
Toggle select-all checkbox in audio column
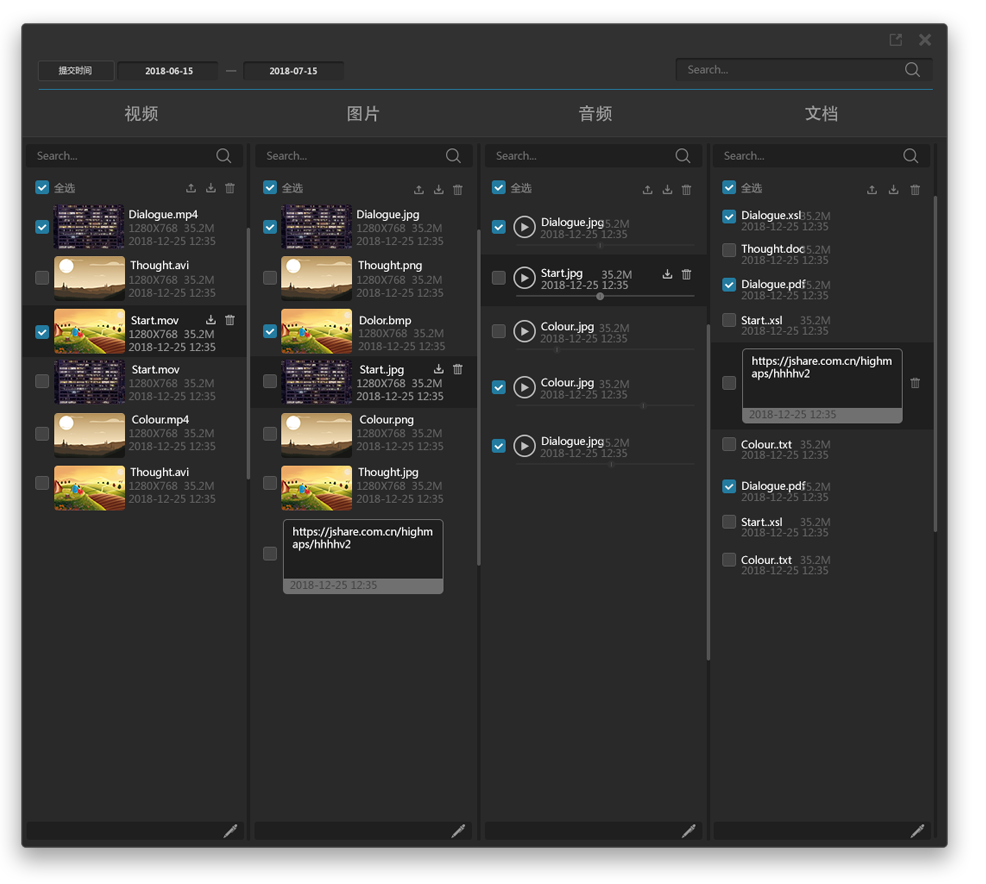coord(499,187)
